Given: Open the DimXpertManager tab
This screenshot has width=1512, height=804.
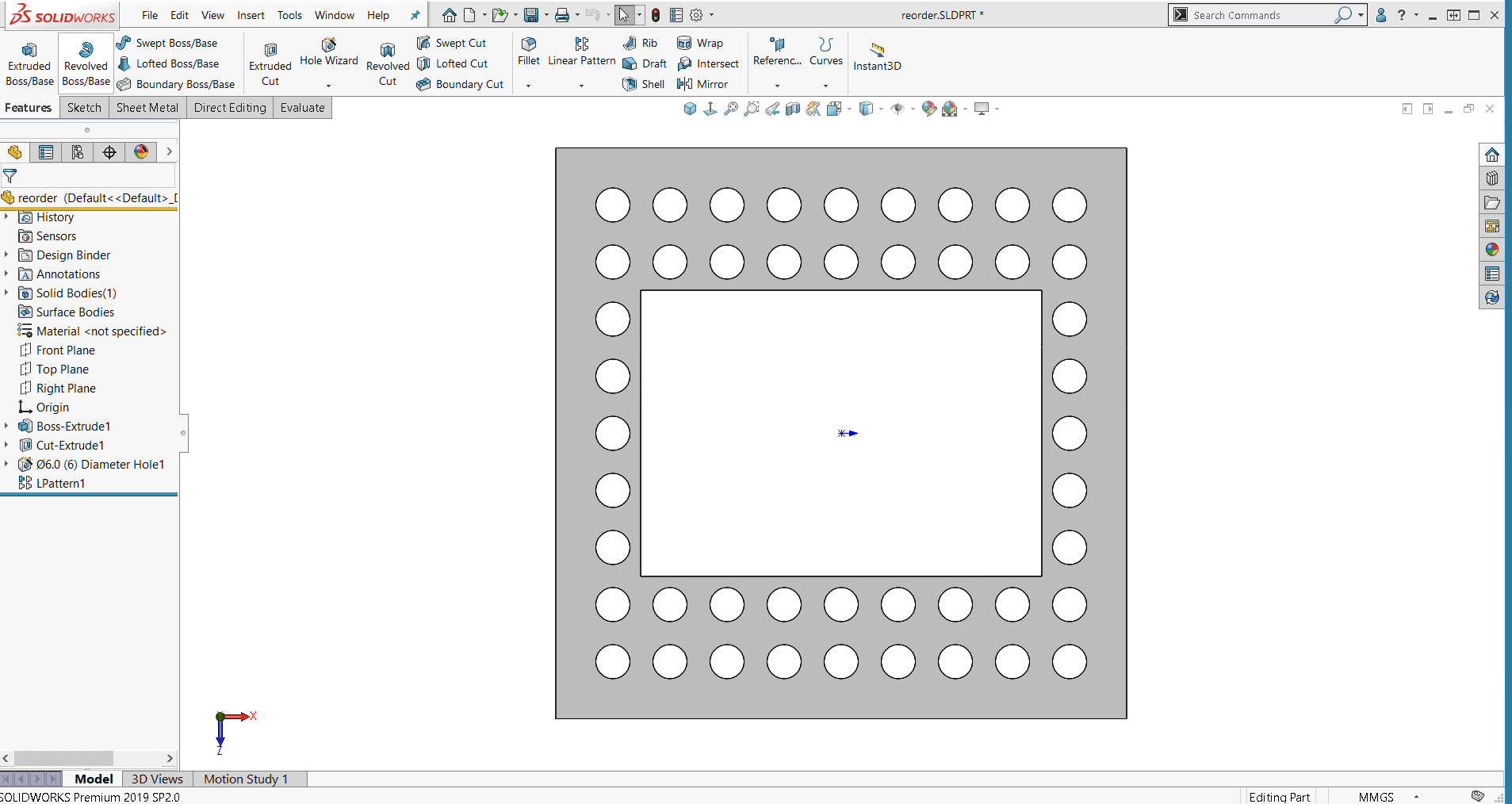Looking at the screenshot, I should [109, 152].
